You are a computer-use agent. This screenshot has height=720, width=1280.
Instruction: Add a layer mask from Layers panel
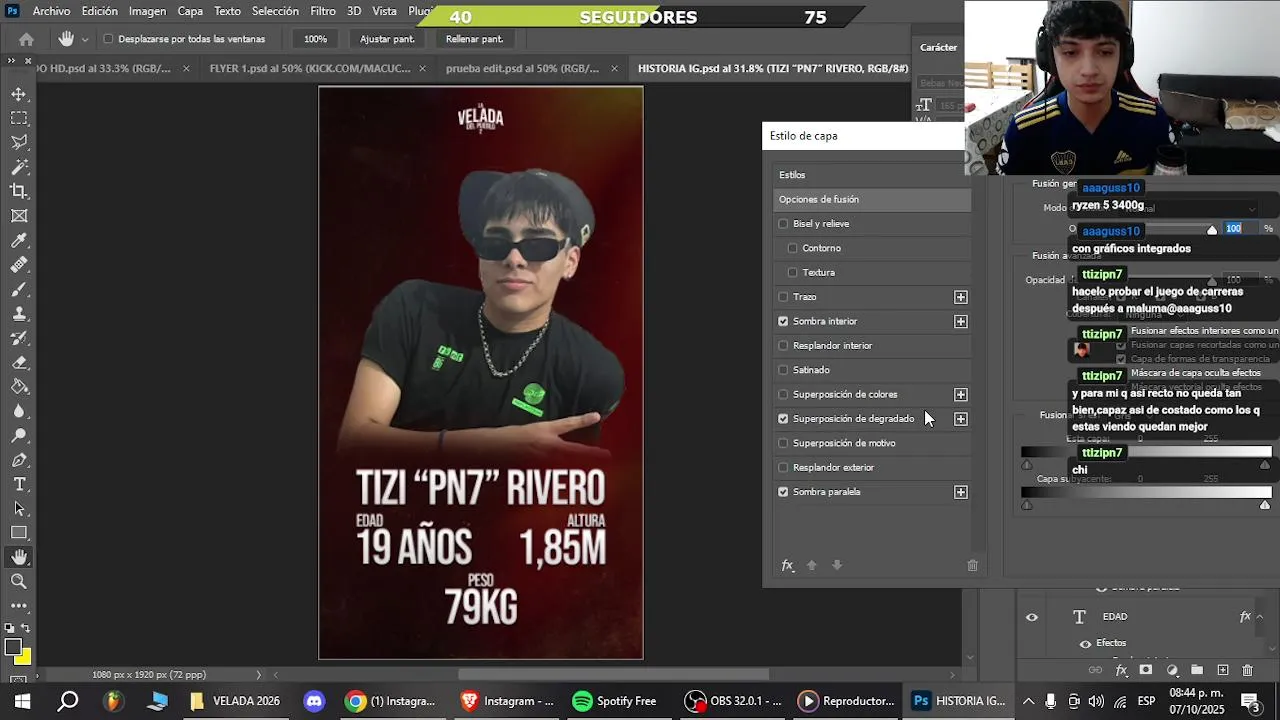(1146, 670)
